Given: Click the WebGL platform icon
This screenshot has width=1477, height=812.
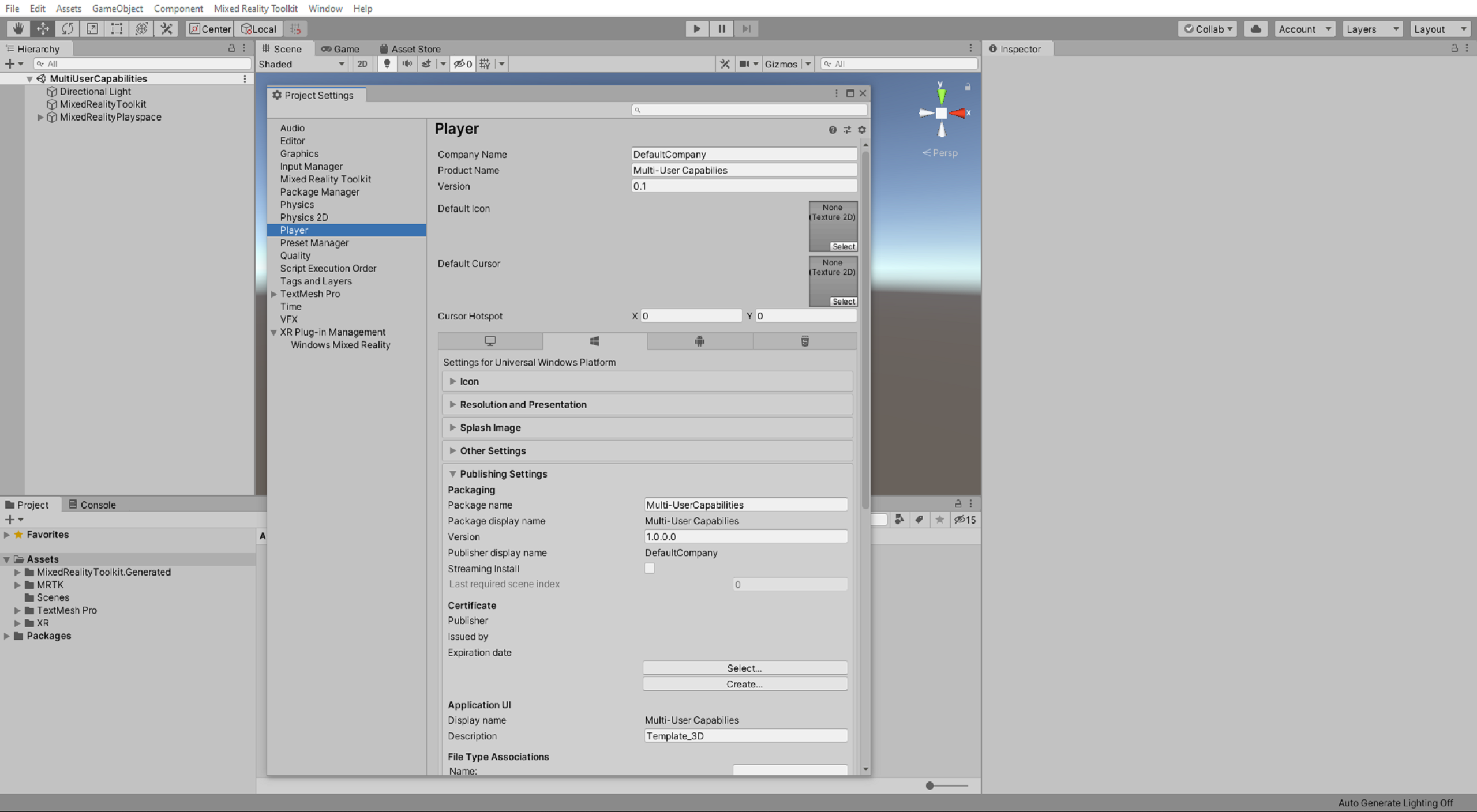Looking at the screenshot, I should (804, 341).
